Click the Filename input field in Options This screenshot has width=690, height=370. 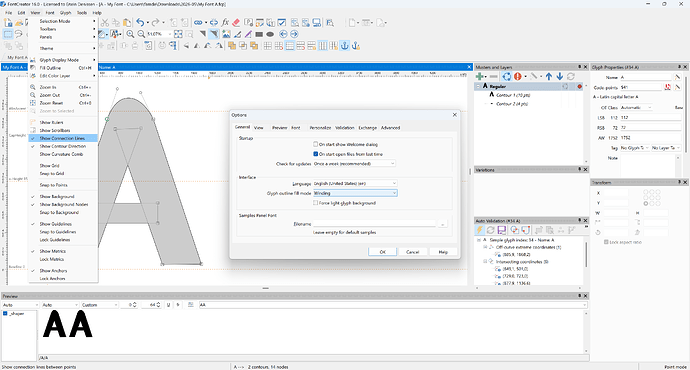(x=374, y=224)
